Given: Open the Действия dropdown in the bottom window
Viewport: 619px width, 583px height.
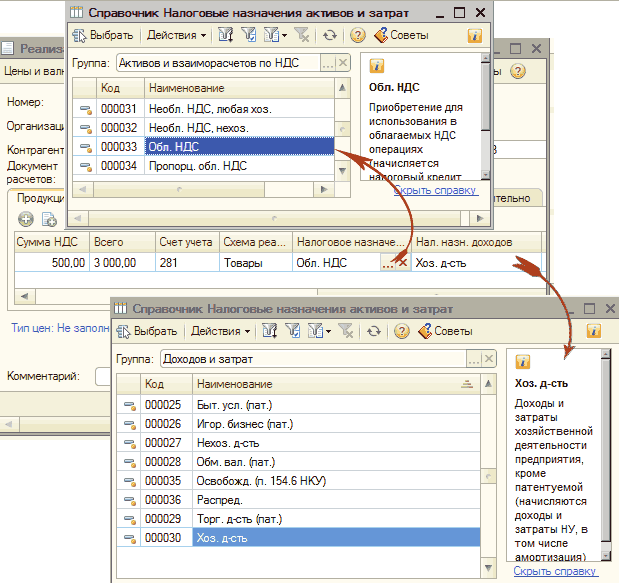Looking at the screenshot, I should (x=220, y=330).
